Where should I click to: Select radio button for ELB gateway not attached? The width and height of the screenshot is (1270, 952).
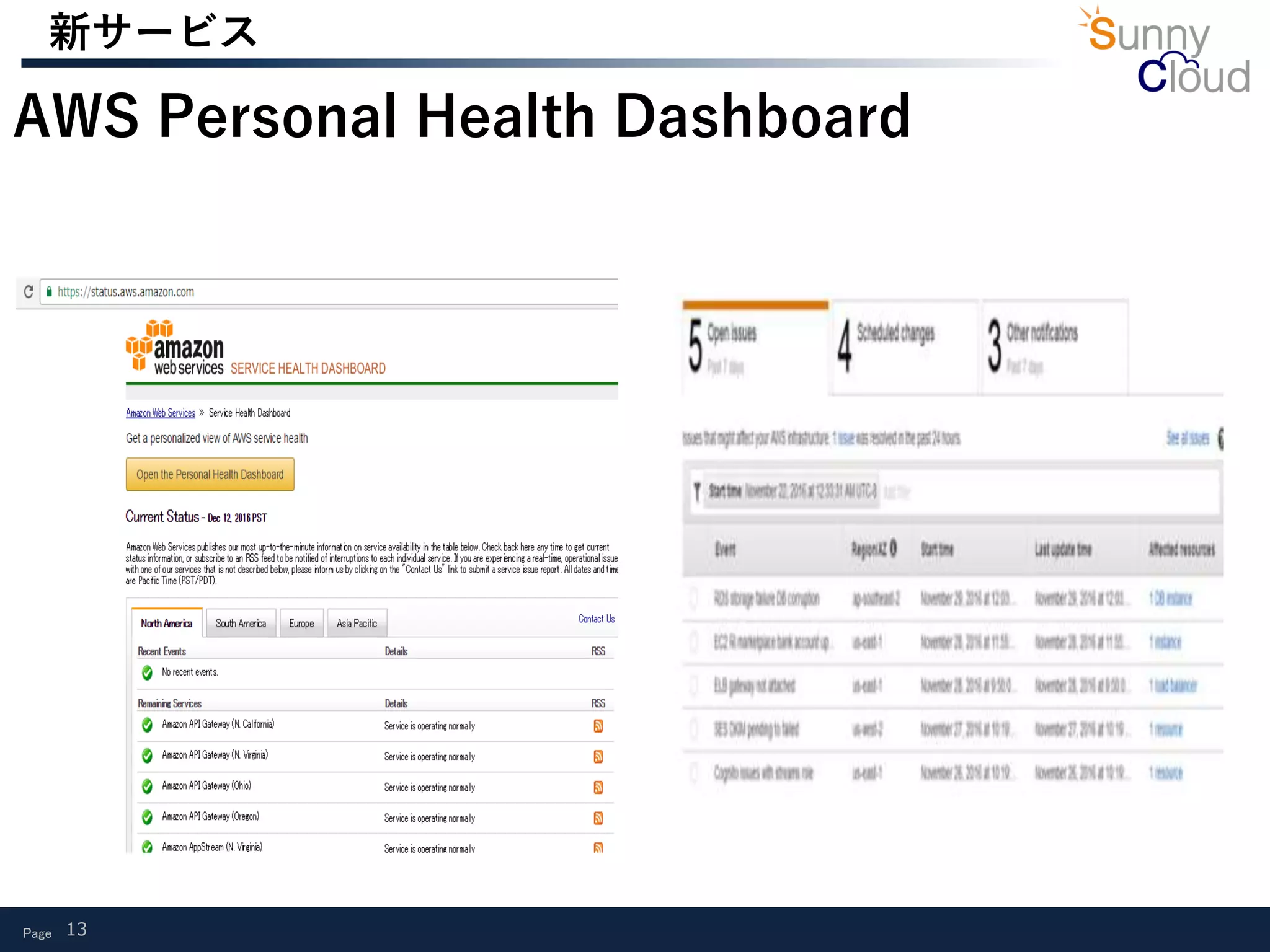(x=694, y=685)
